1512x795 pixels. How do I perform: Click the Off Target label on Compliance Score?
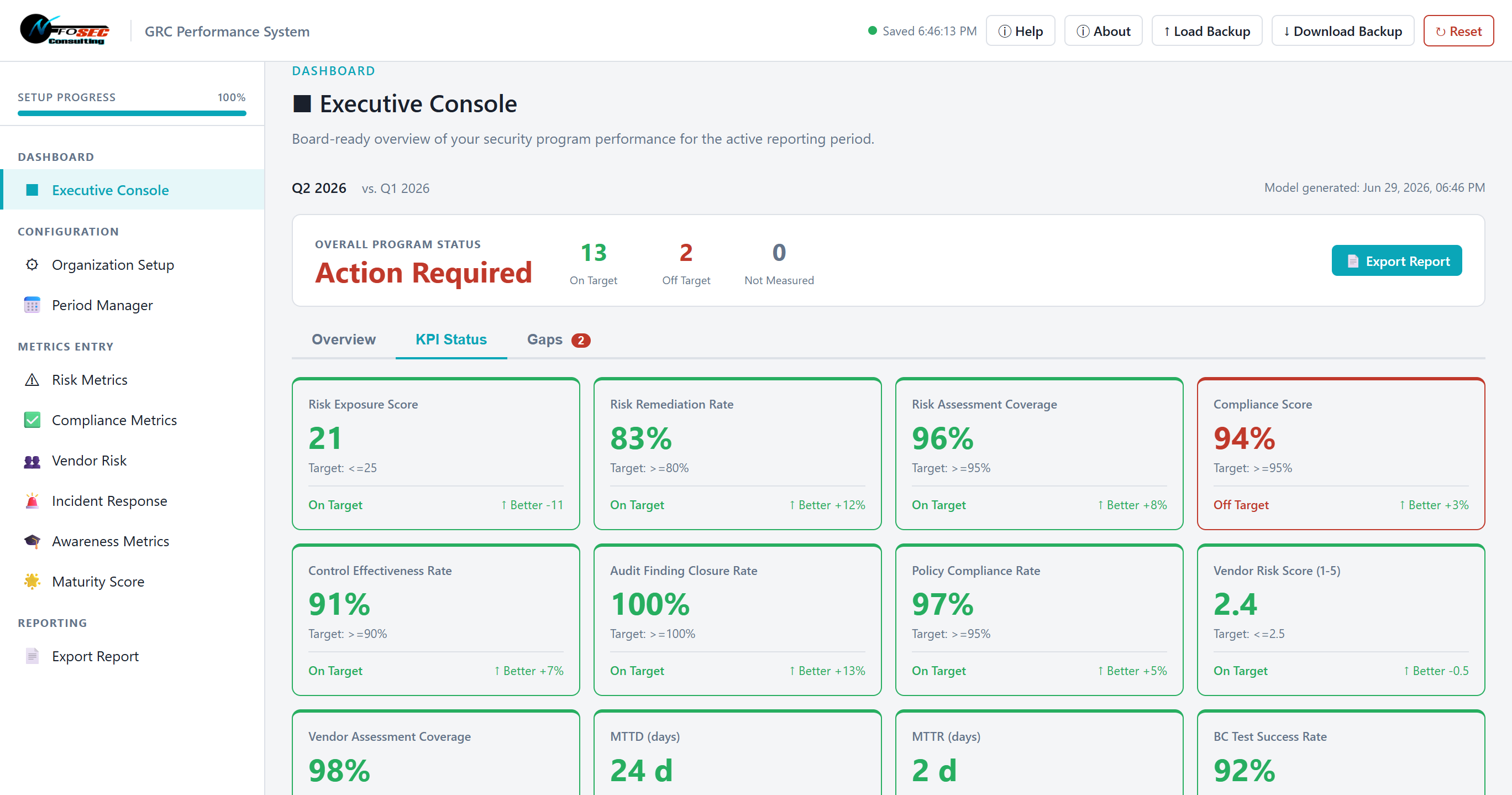click(x=1241, y=504)
